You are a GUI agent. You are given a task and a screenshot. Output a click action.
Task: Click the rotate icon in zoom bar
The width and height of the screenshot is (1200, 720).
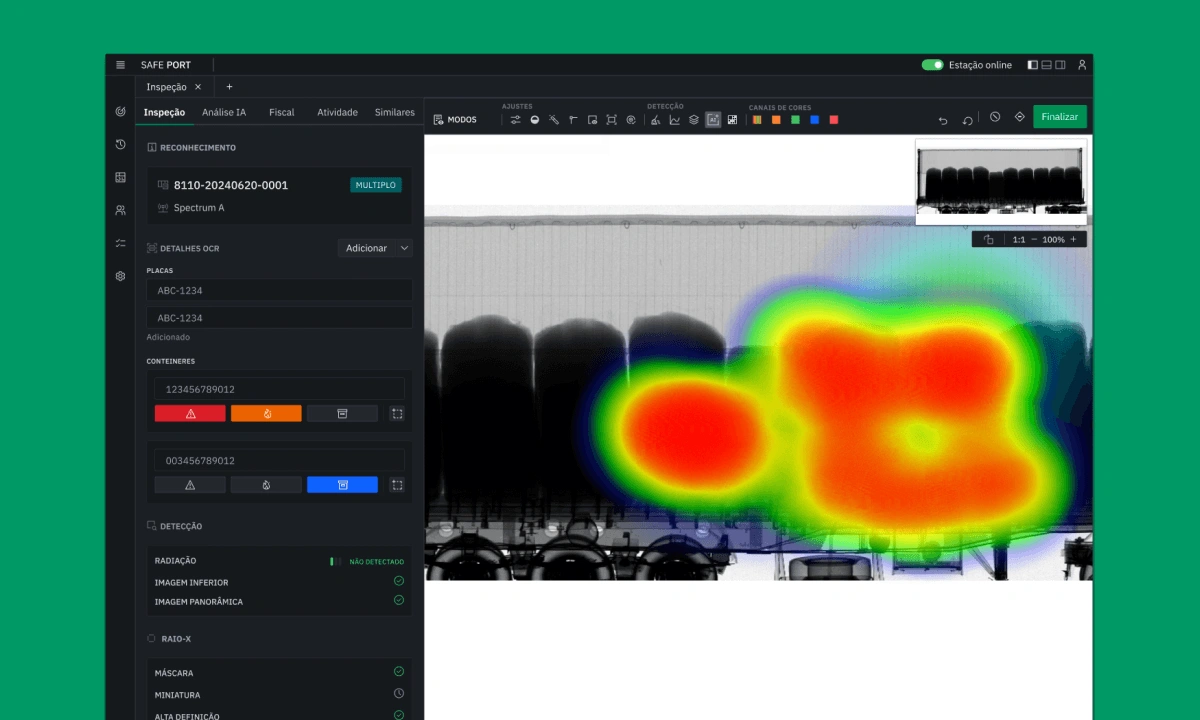click(988, 240)
